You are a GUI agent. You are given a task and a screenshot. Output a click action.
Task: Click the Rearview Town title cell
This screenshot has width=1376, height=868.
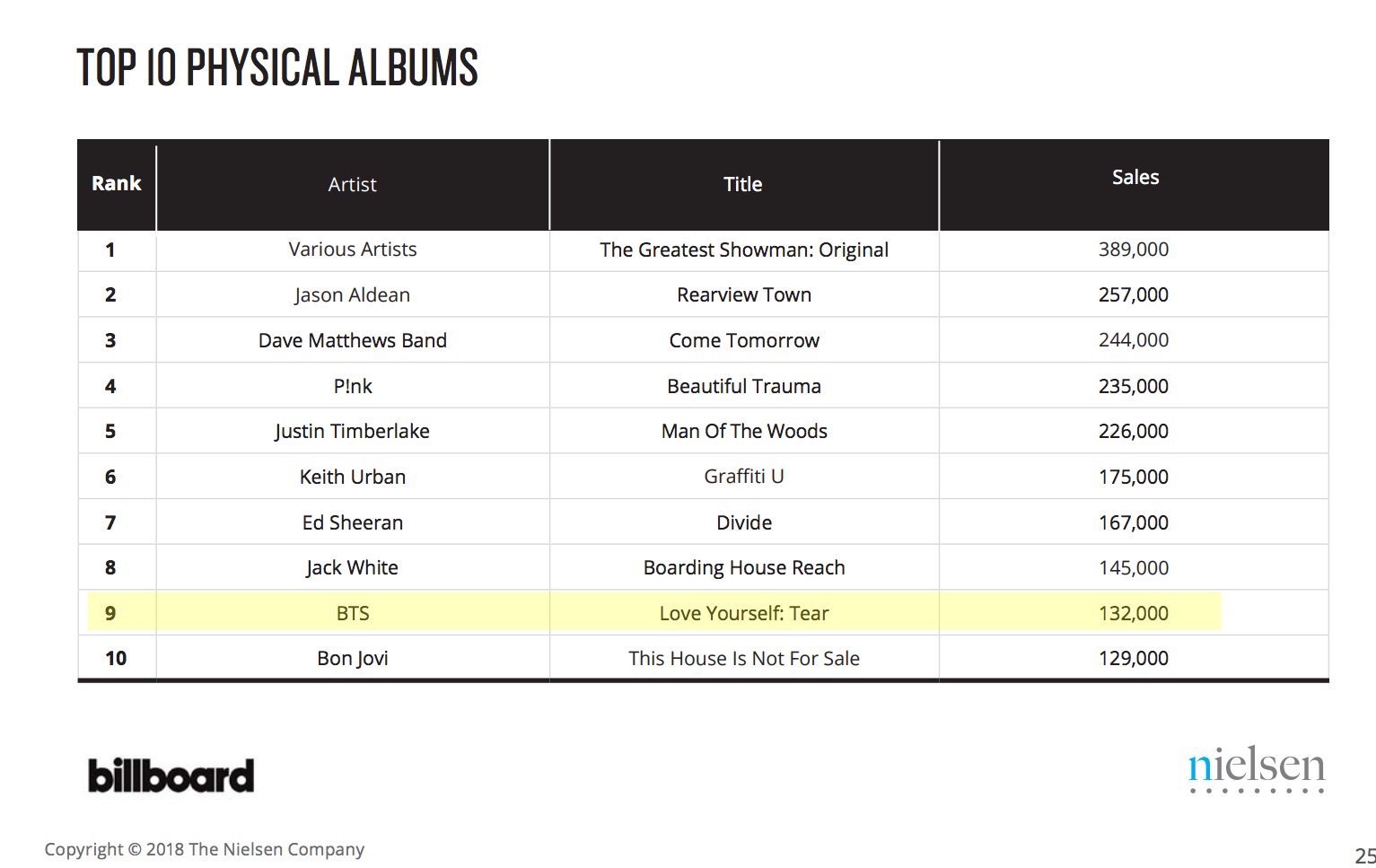pos(743,295)
